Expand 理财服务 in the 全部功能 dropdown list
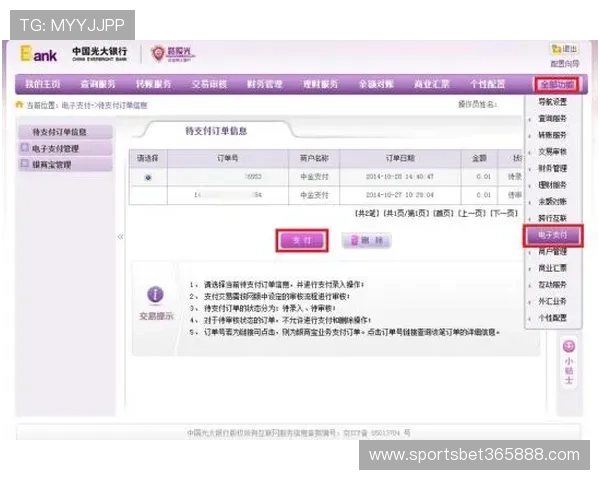 click(553, 185)
